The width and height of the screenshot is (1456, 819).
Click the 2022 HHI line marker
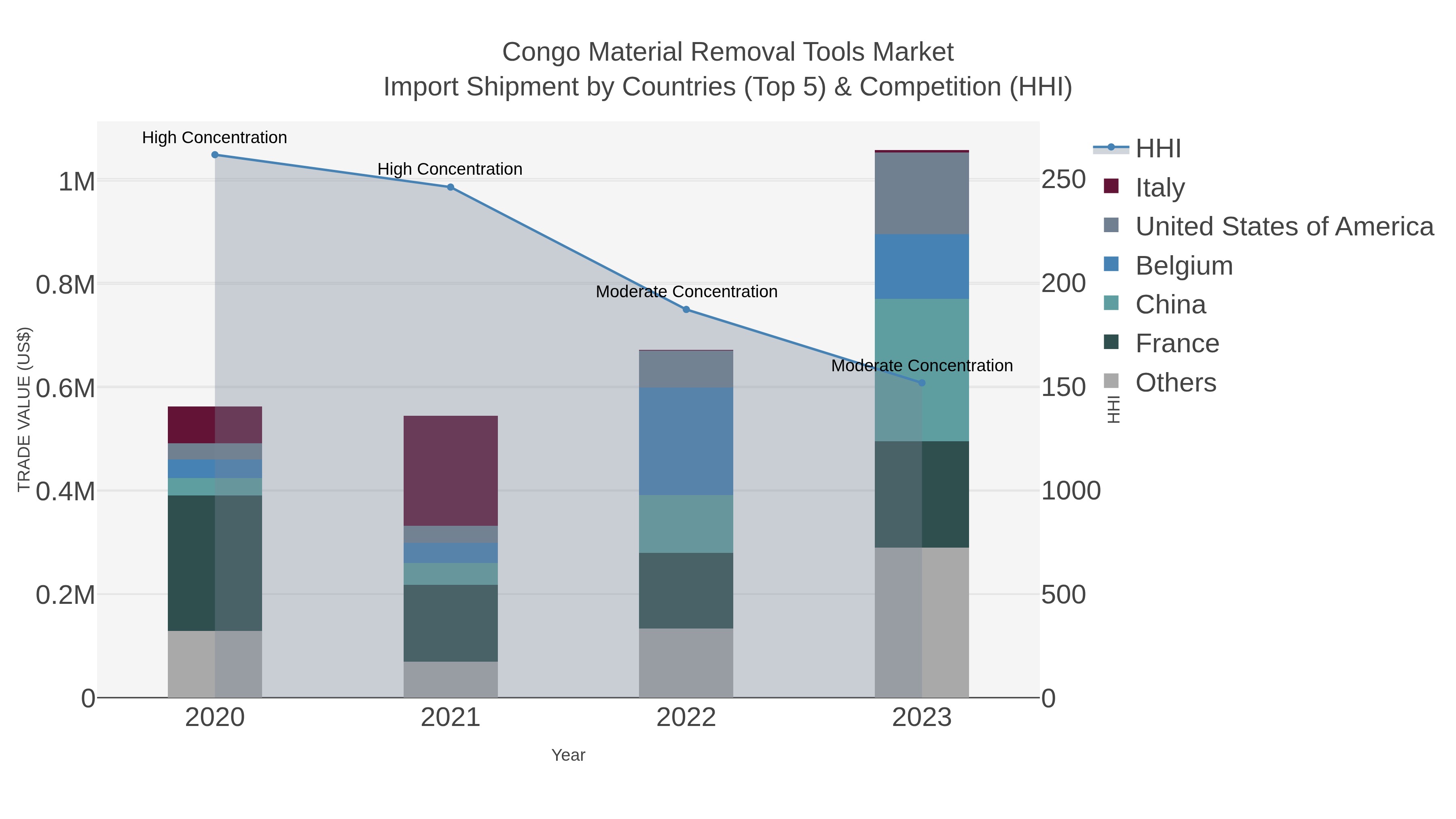pos(686,310)
